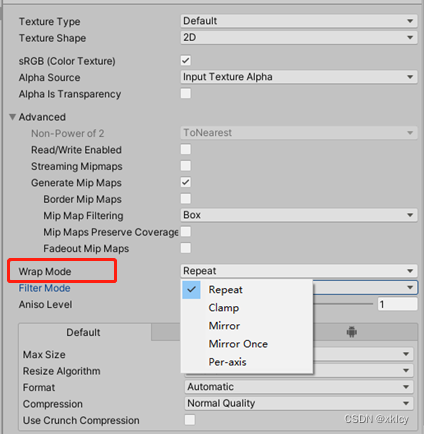The width and height of the screenshot is (424, 434).
Task: Enable Streaming Mipmaps checkbox
Action: [x=186, y=166]
